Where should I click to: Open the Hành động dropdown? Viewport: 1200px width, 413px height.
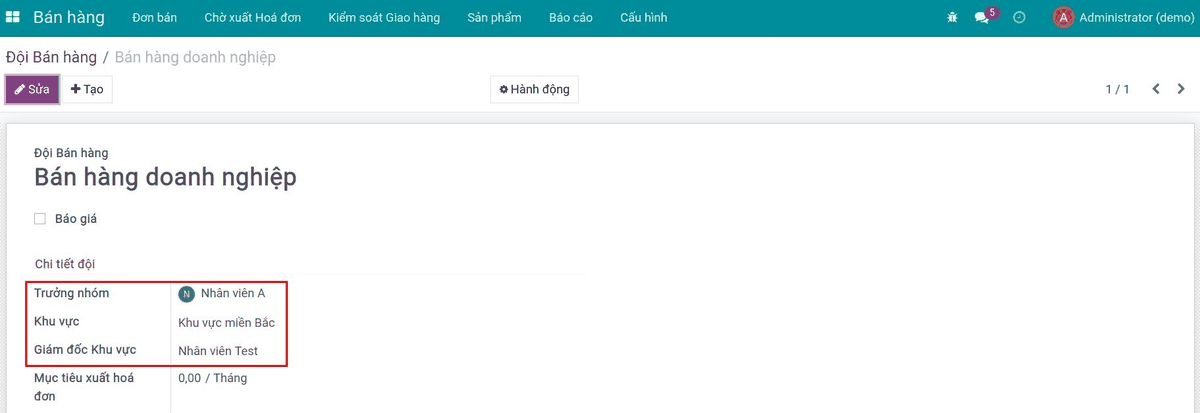pos(534,89)
